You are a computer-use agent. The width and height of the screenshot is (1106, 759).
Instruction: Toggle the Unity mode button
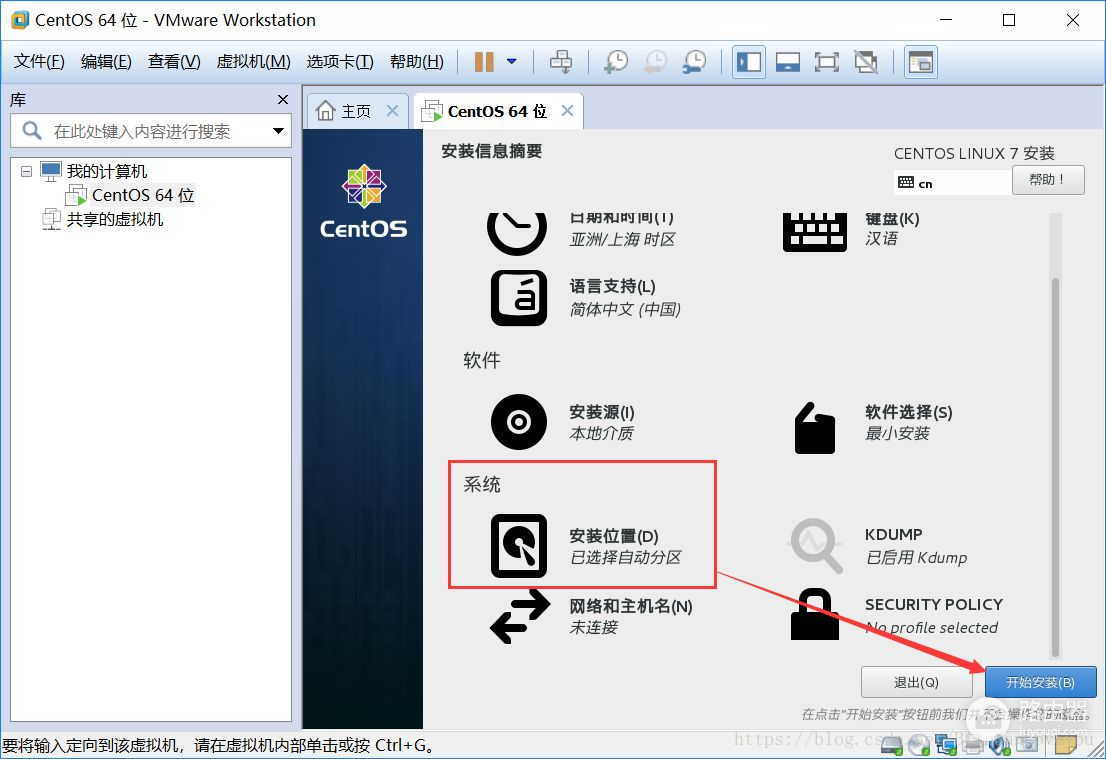click(x=866, y=62)
